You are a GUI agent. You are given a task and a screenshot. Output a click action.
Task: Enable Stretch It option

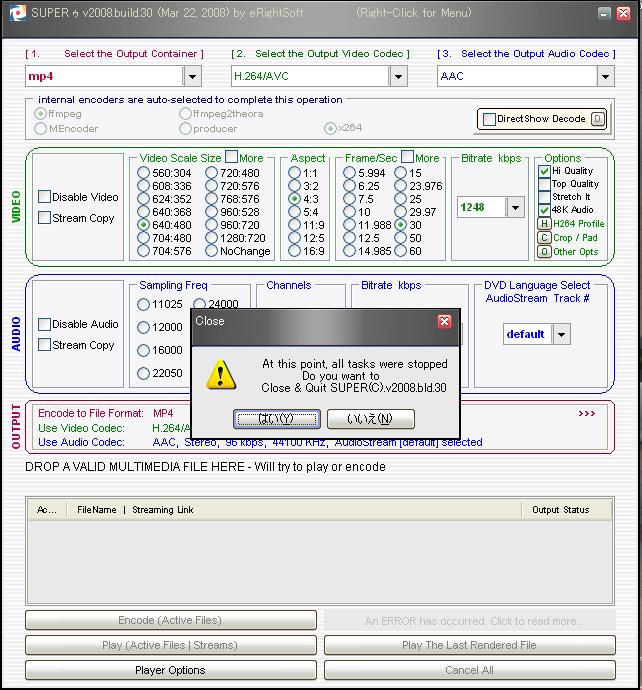click(544, 197)
